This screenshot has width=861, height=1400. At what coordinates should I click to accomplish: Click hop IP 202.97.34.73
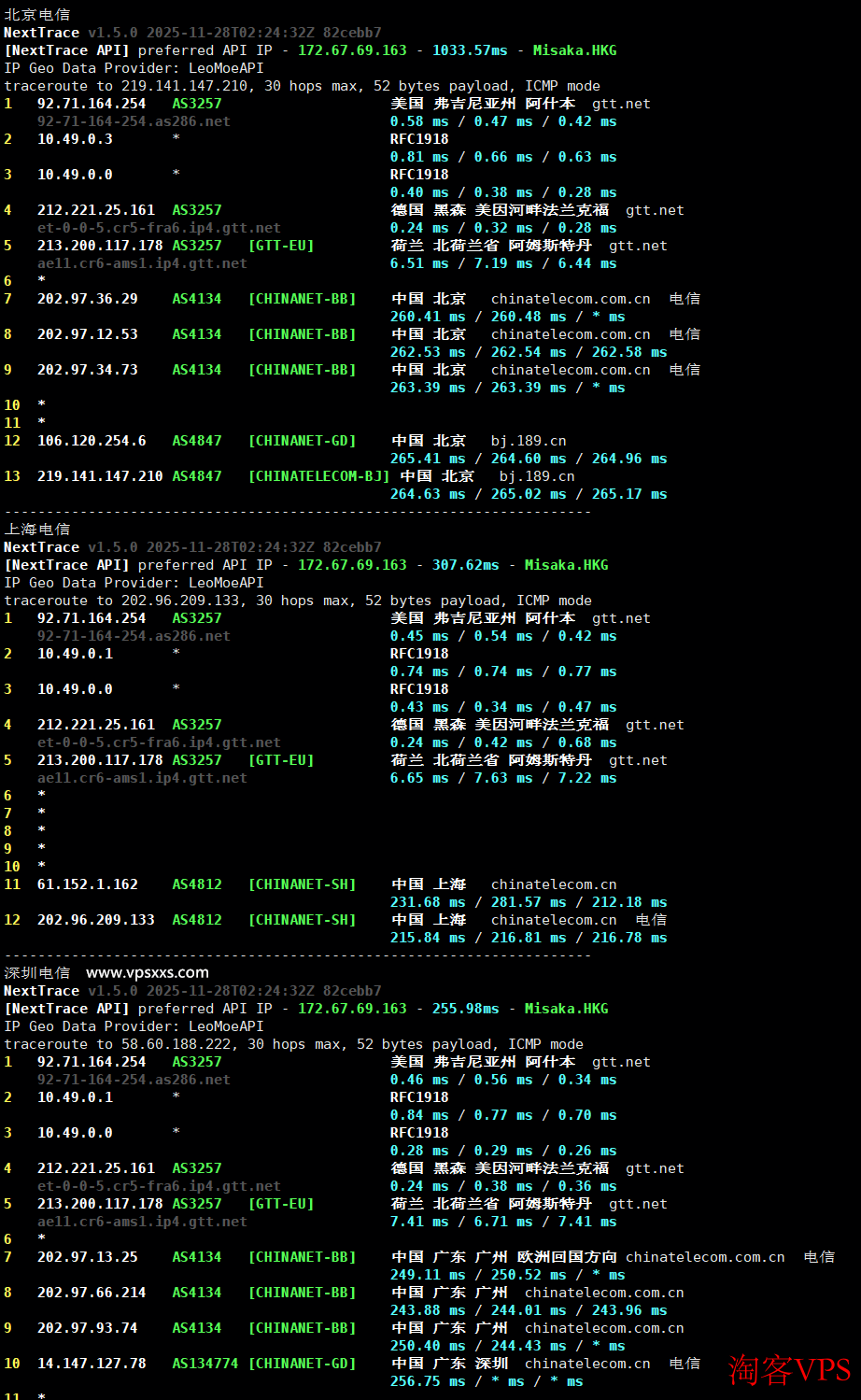88,370
